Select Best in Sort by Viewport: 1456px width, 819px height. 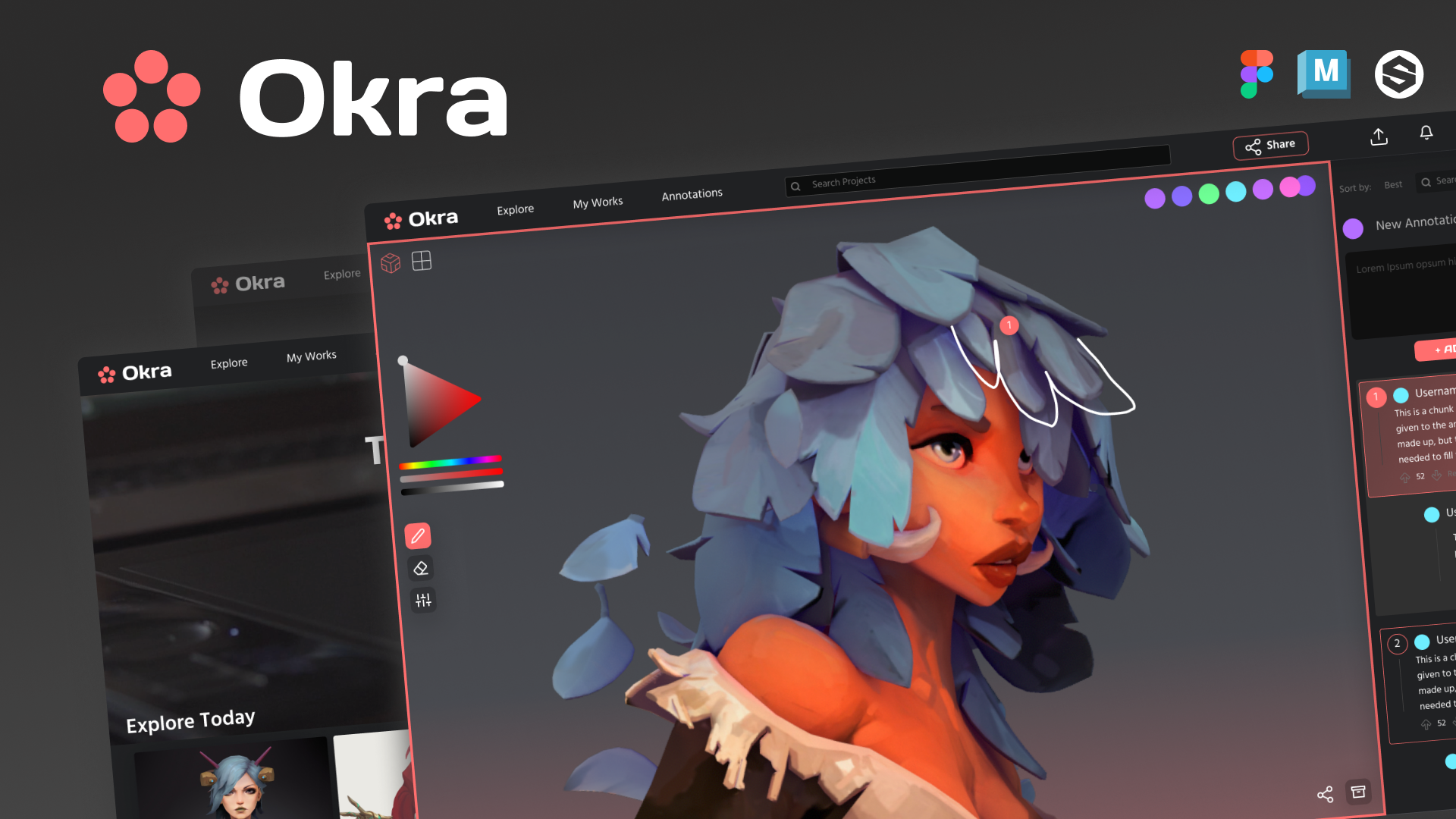(x=1393, y=184)
